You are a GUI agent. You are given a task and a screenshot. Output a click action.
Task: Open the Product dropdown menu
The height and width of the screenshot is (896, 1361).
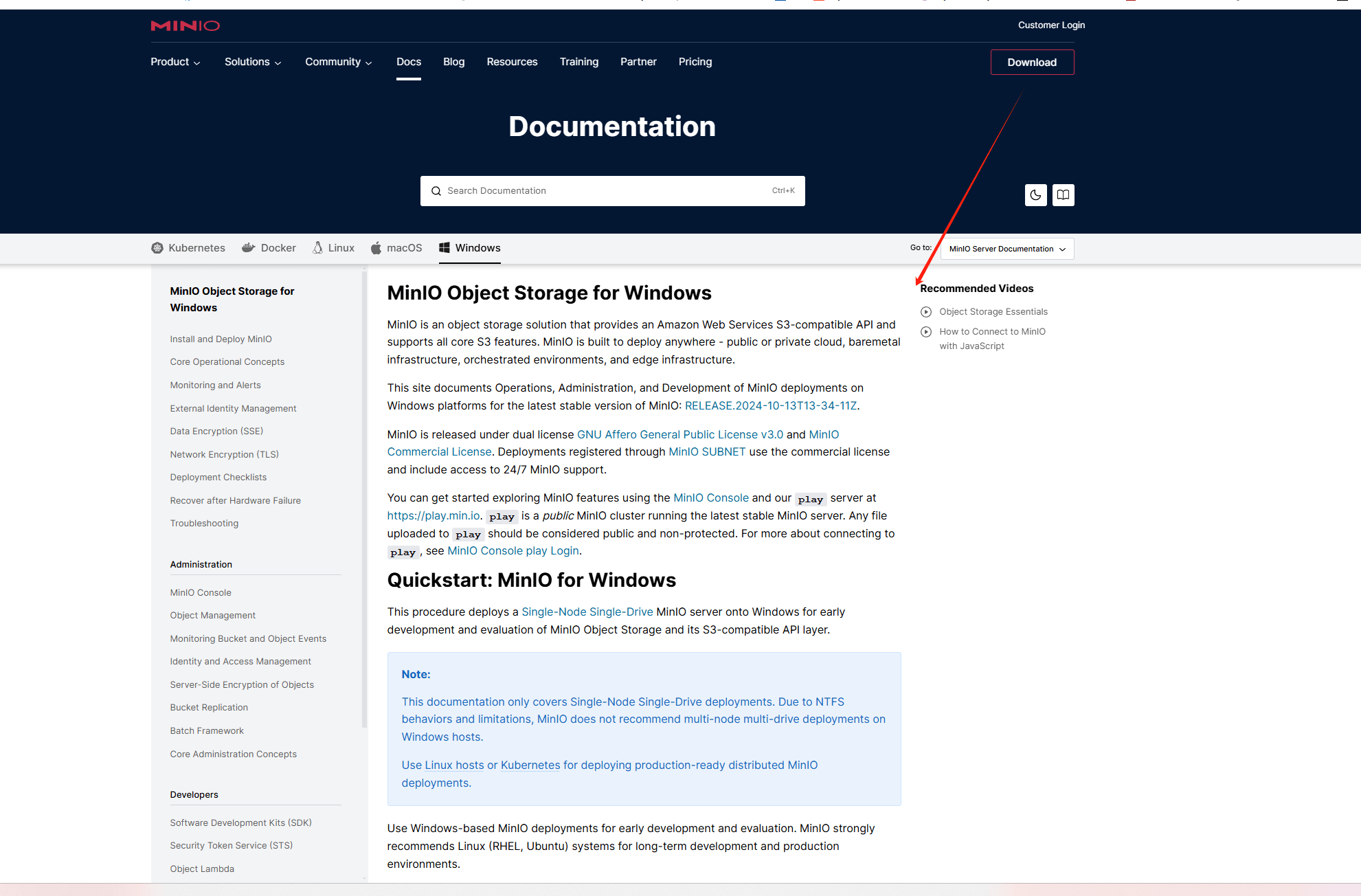click(x=175, y=62)
